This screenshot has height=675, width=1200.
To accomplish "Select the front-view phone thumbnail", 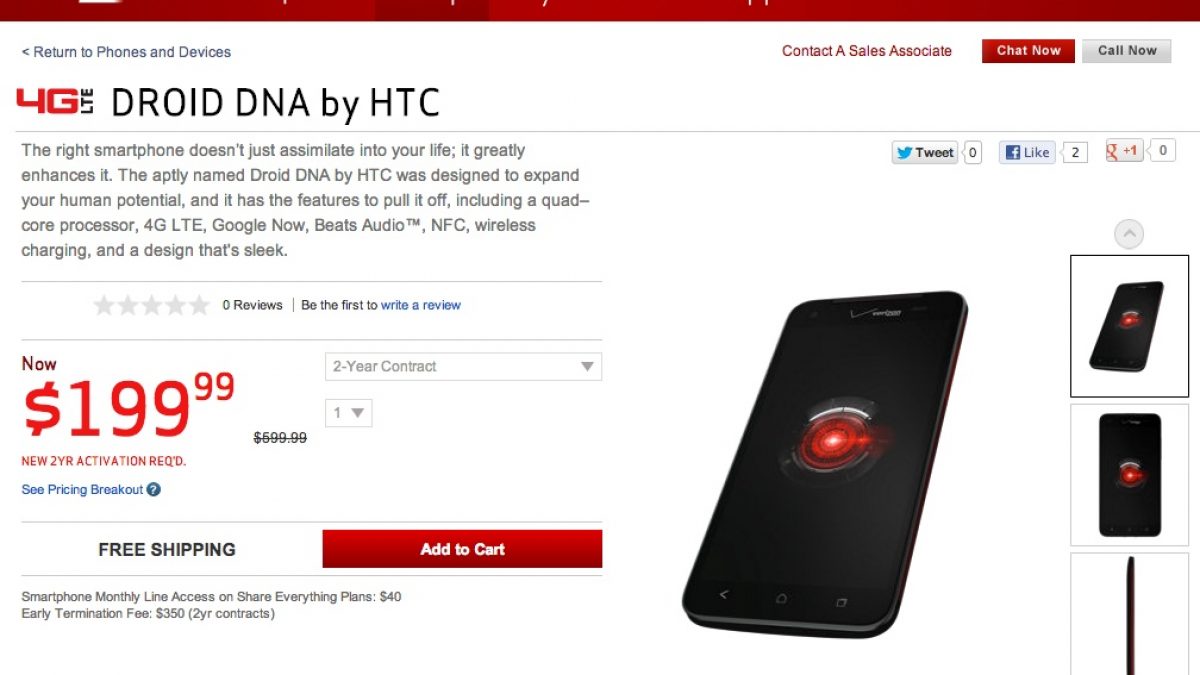I will click(1130, 475).
